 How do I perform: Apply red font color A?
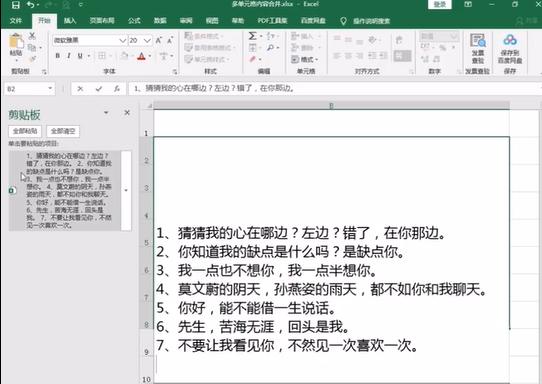[141, 56]
